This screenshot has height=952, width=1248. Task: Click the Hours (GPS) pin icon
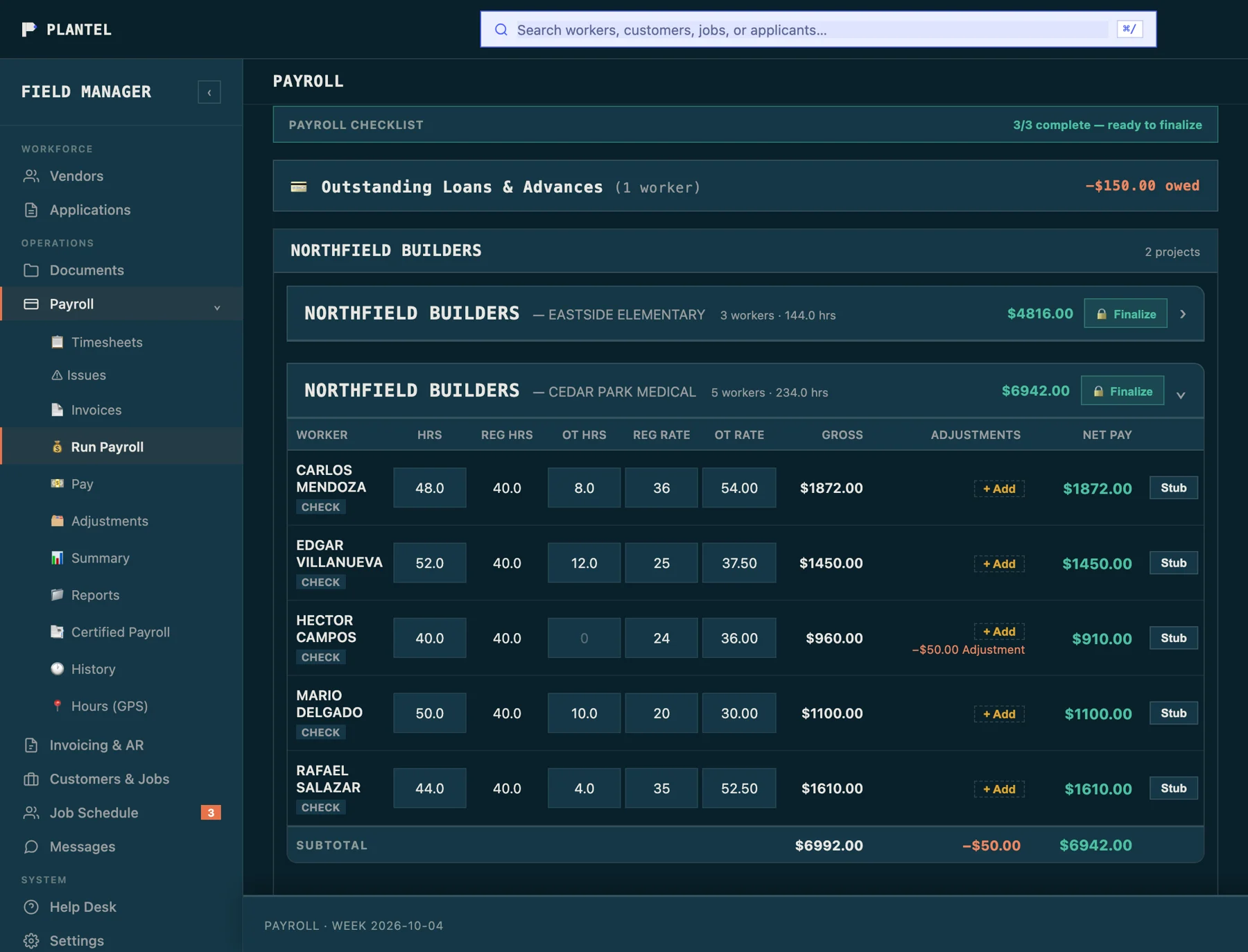(58, 706)
